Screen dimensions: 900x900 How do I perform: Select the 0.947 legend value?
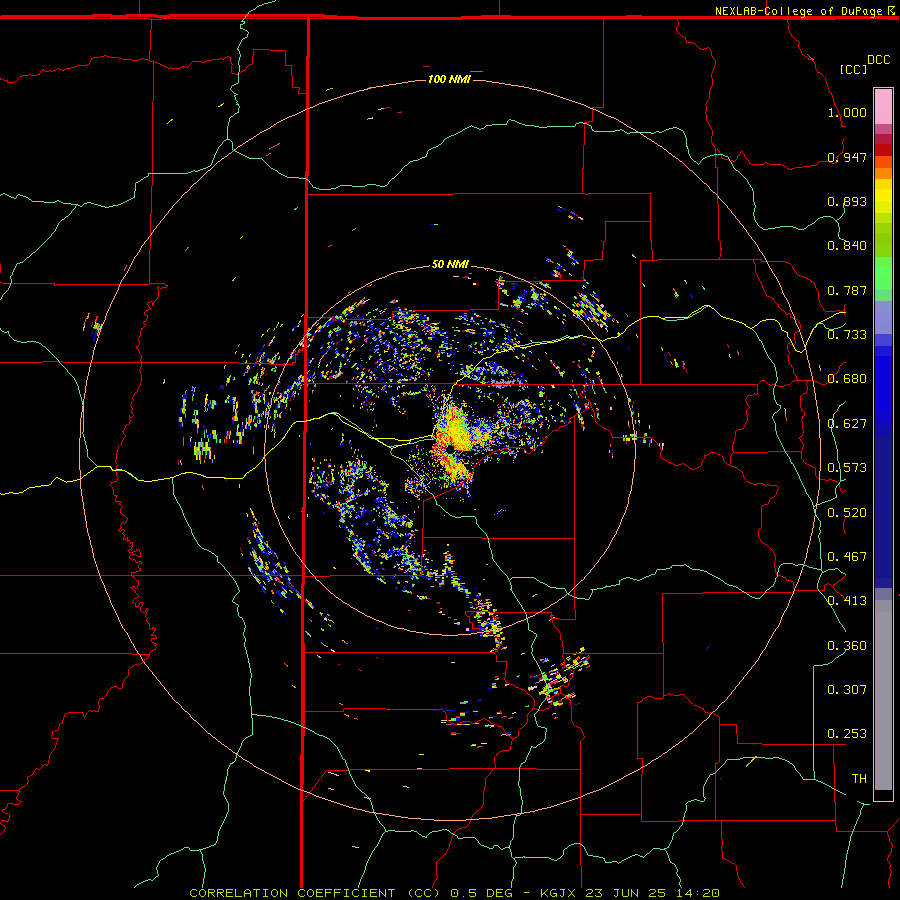pyautogui.click(x=847, y=157)
